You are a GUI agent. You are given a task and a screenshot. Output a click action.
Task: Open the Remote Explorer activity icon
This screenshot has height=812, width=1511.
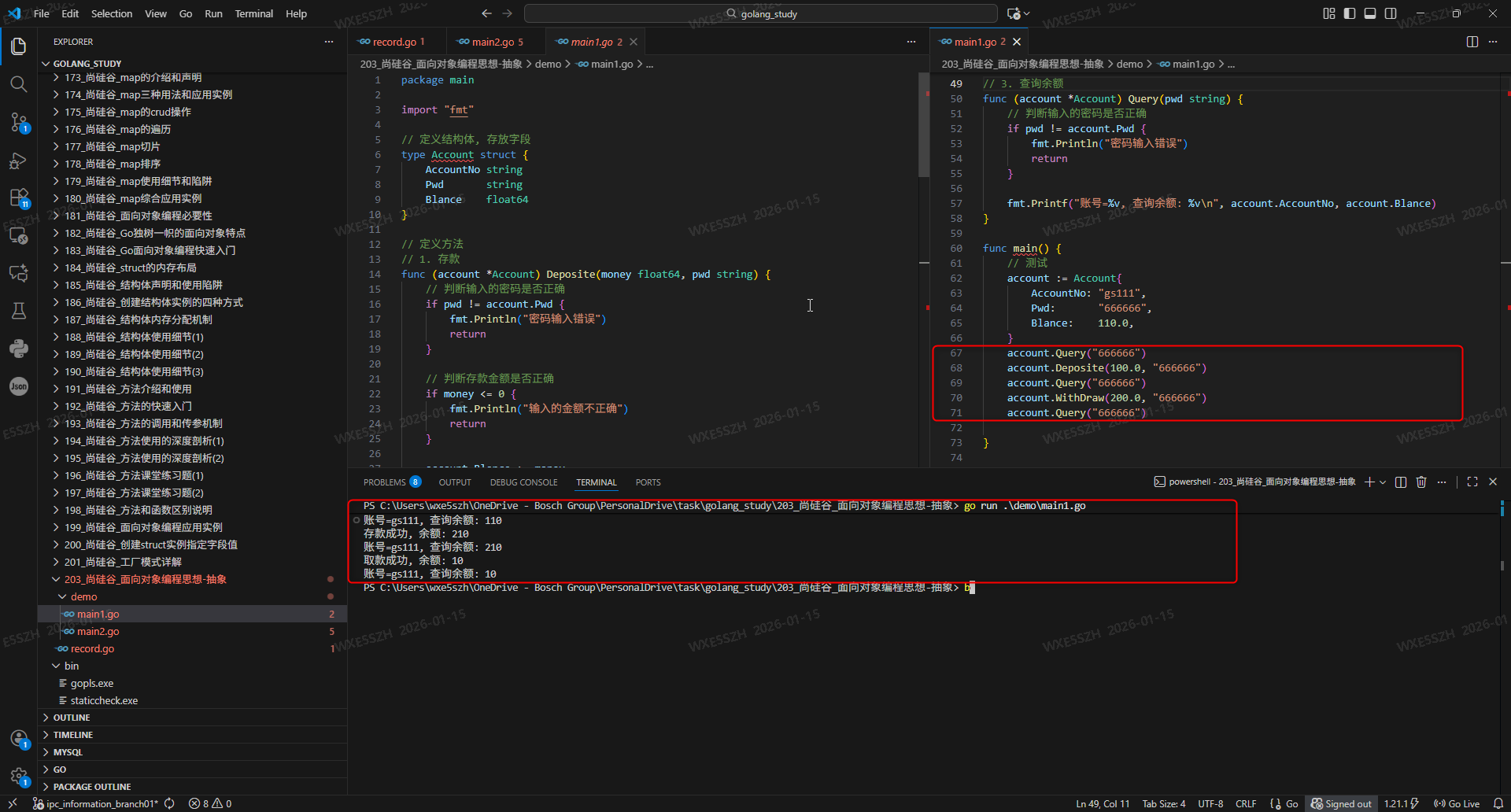(x=19, y=235)
